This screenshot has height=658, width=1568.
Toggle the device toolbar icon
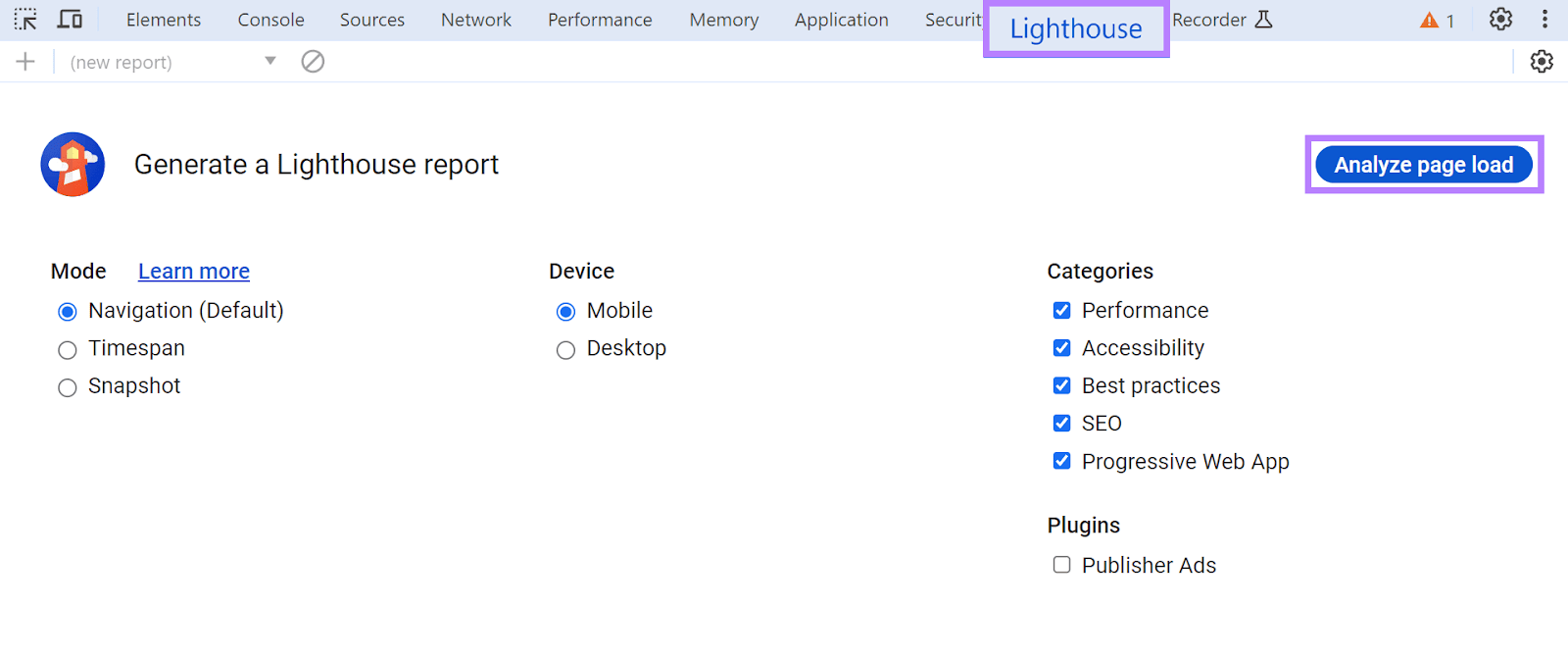pyautogui.click(x=70, y=20)
